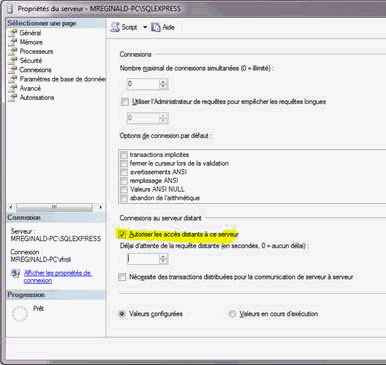
Task: Click the Processeurs page icon
Action: pos(13,51)
